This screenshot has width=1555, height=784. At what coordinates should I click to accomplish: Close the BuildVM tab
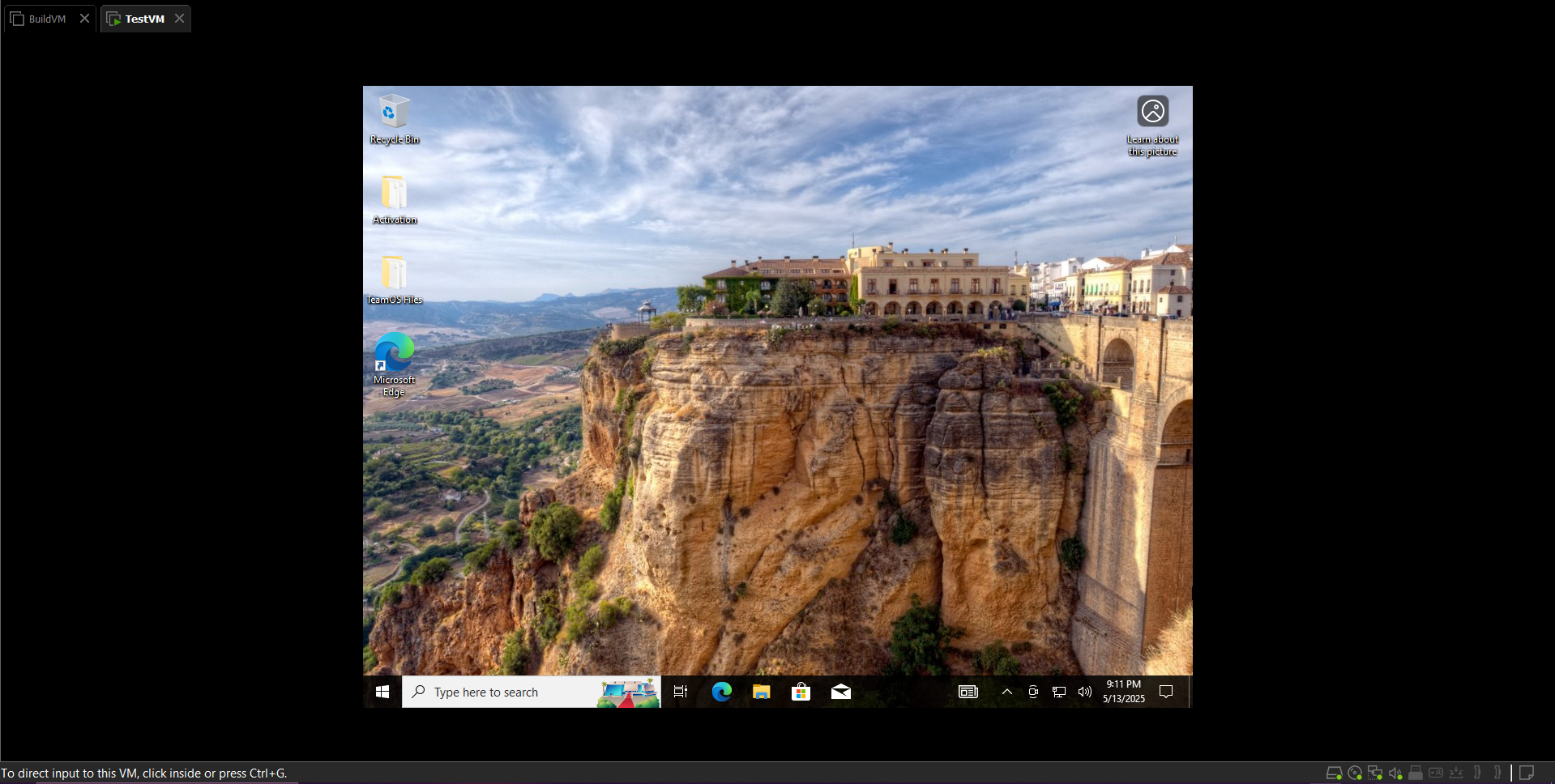coord(84,19)
